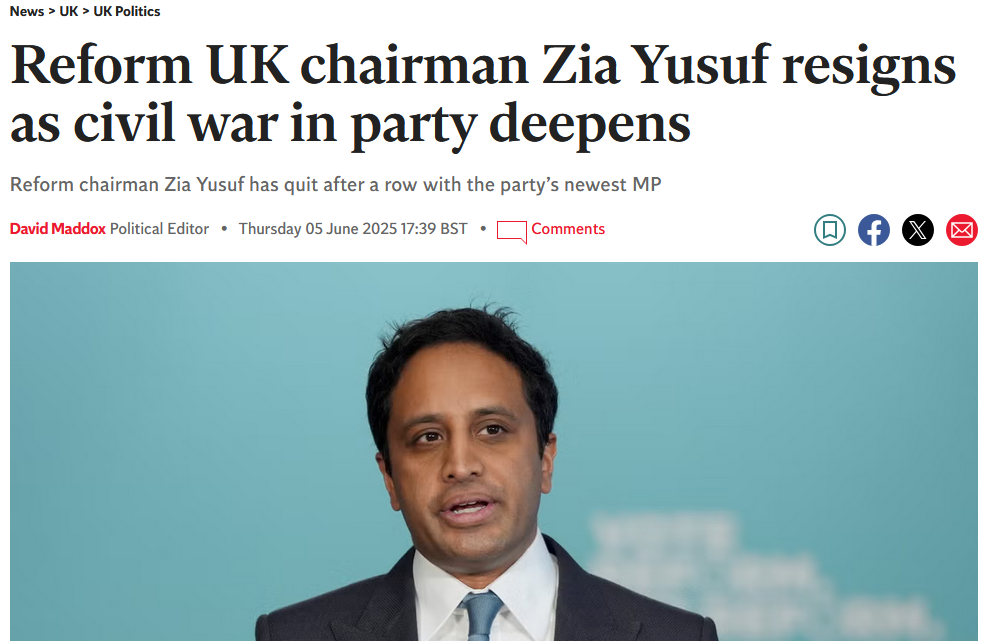Click the dot separator before the publication date
The height and width of the screenshot is (641, 986).
[x=224, y=229]
